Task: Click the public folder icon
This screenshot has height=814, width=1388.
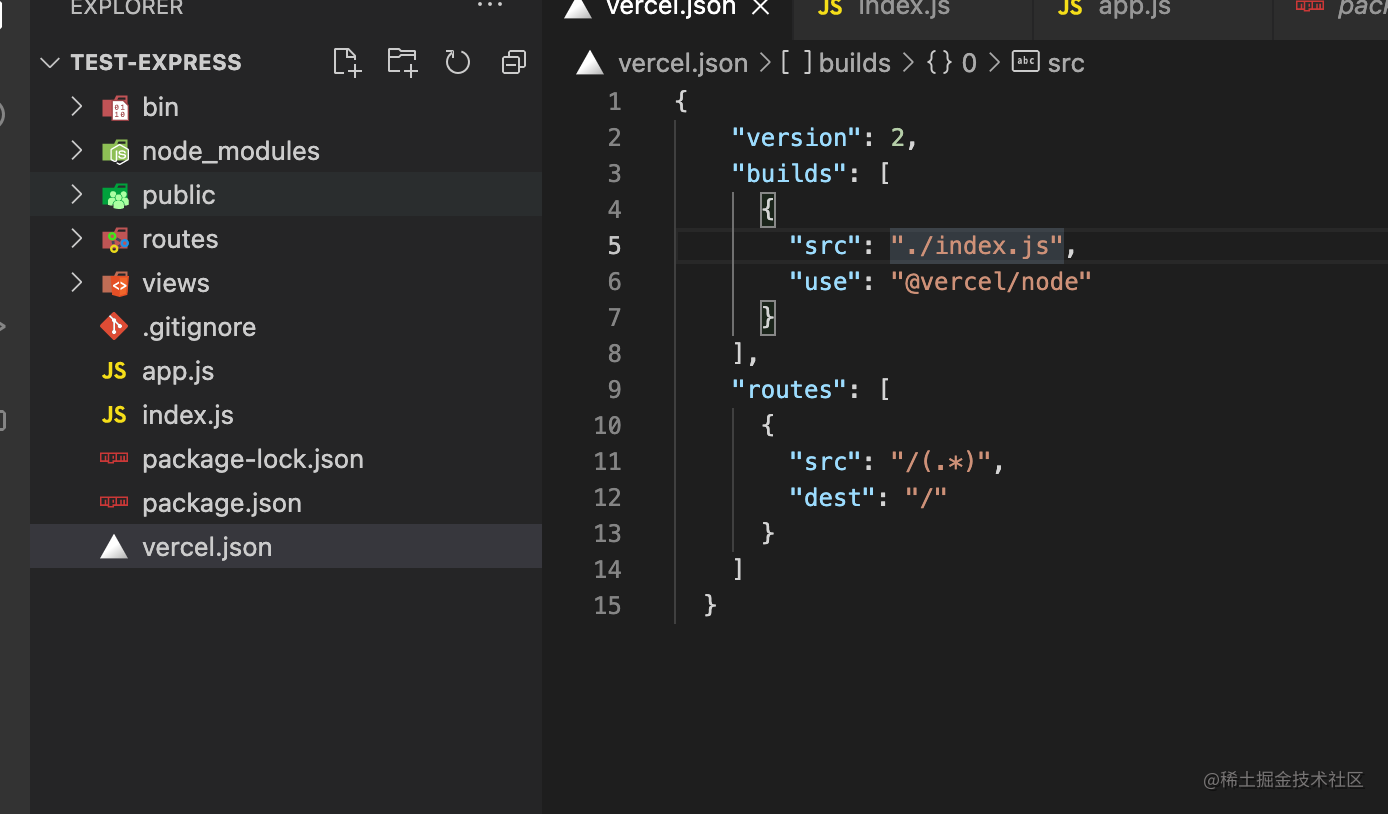Action: (x=115, y=195)
